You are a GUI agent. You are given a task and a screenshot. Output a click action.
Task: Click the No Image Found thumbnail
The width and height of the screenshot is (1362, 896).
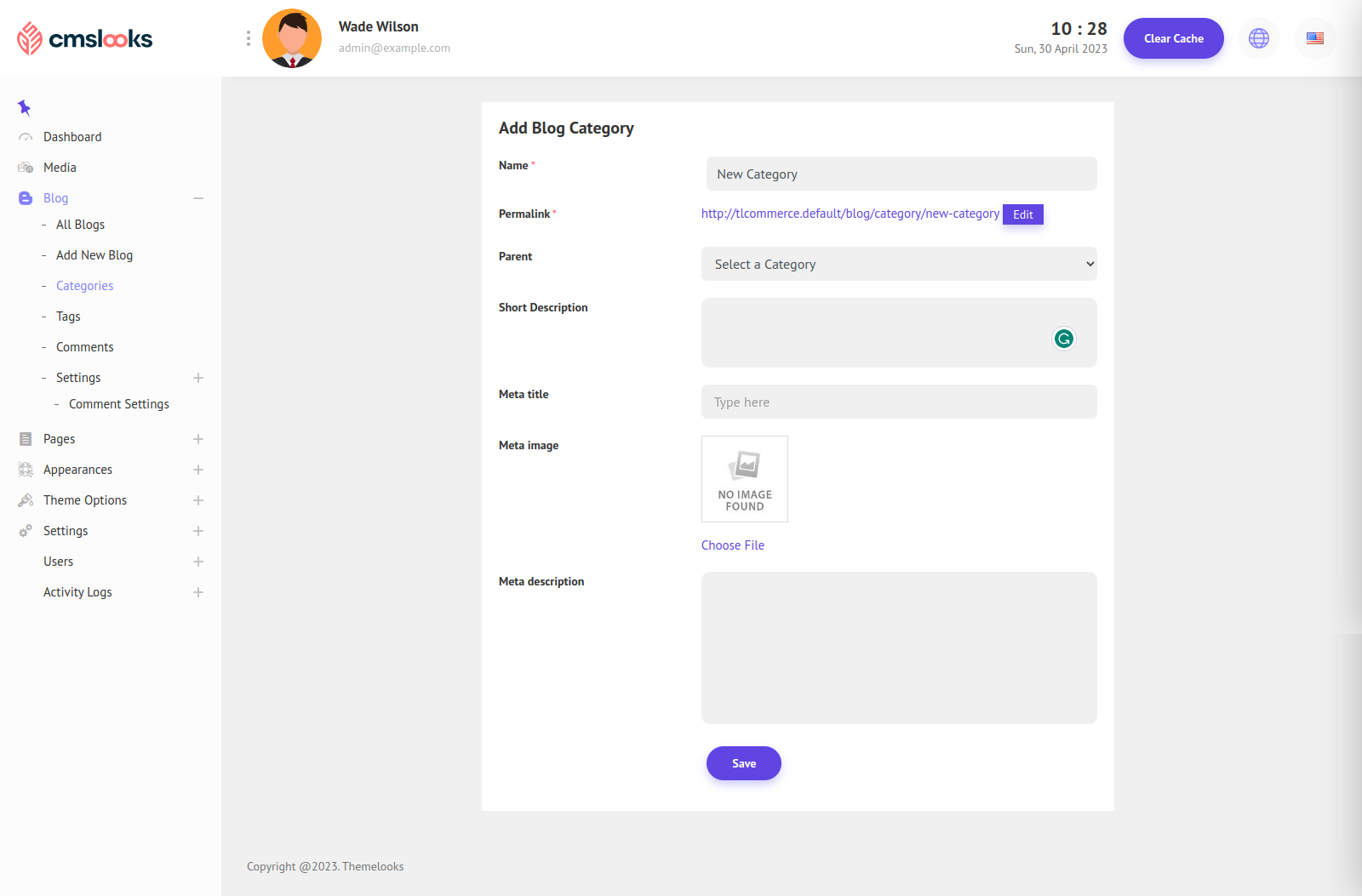point(744,479)
